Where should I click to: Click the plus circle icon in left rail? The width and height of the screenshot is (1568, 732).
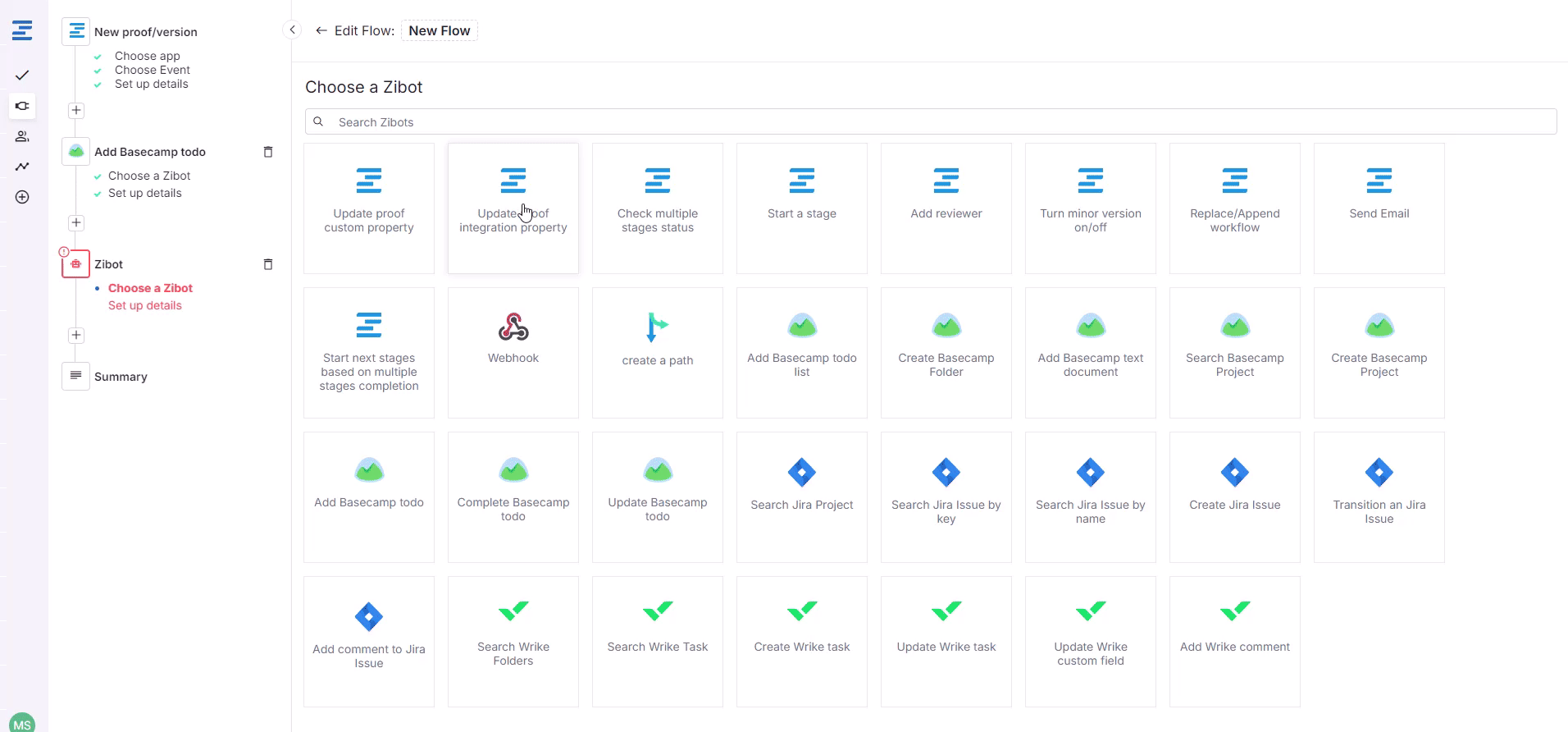click(x=22, y=197)
